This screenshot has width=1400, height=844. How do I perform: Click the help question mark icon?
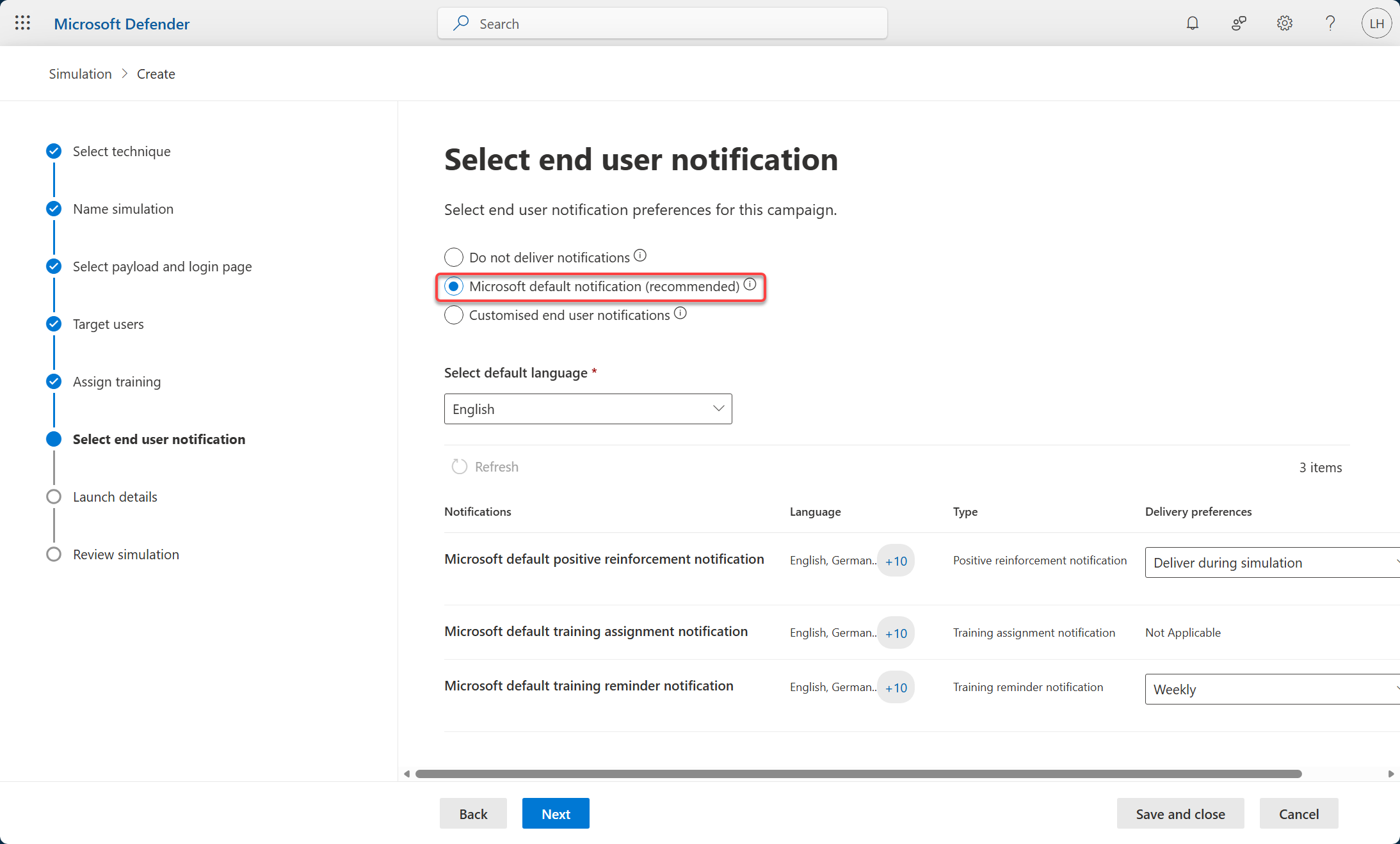(1330, 24)
